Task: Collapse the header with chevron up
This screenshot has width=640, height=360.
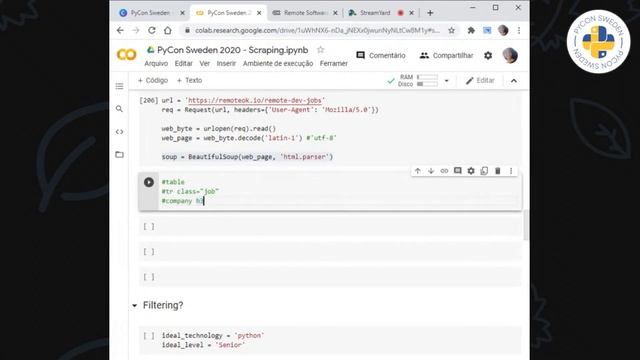Action: point(514,81)
